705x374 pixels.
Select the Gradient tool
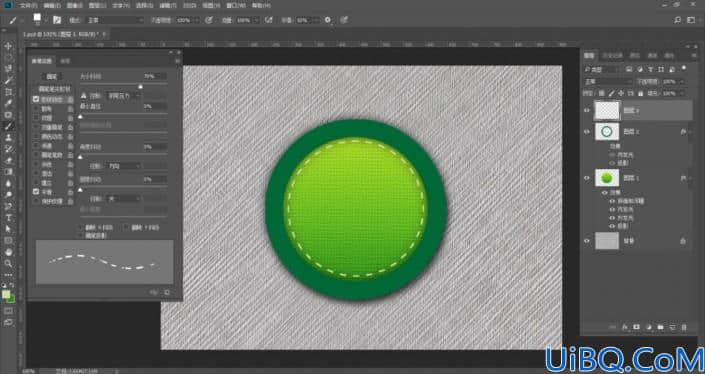click(x=8, y=172)
